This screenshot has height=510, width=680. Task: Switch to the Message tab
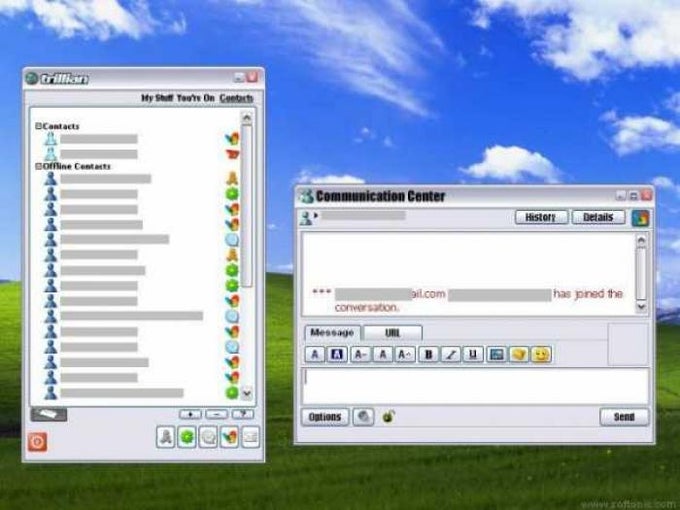(332, 333)
